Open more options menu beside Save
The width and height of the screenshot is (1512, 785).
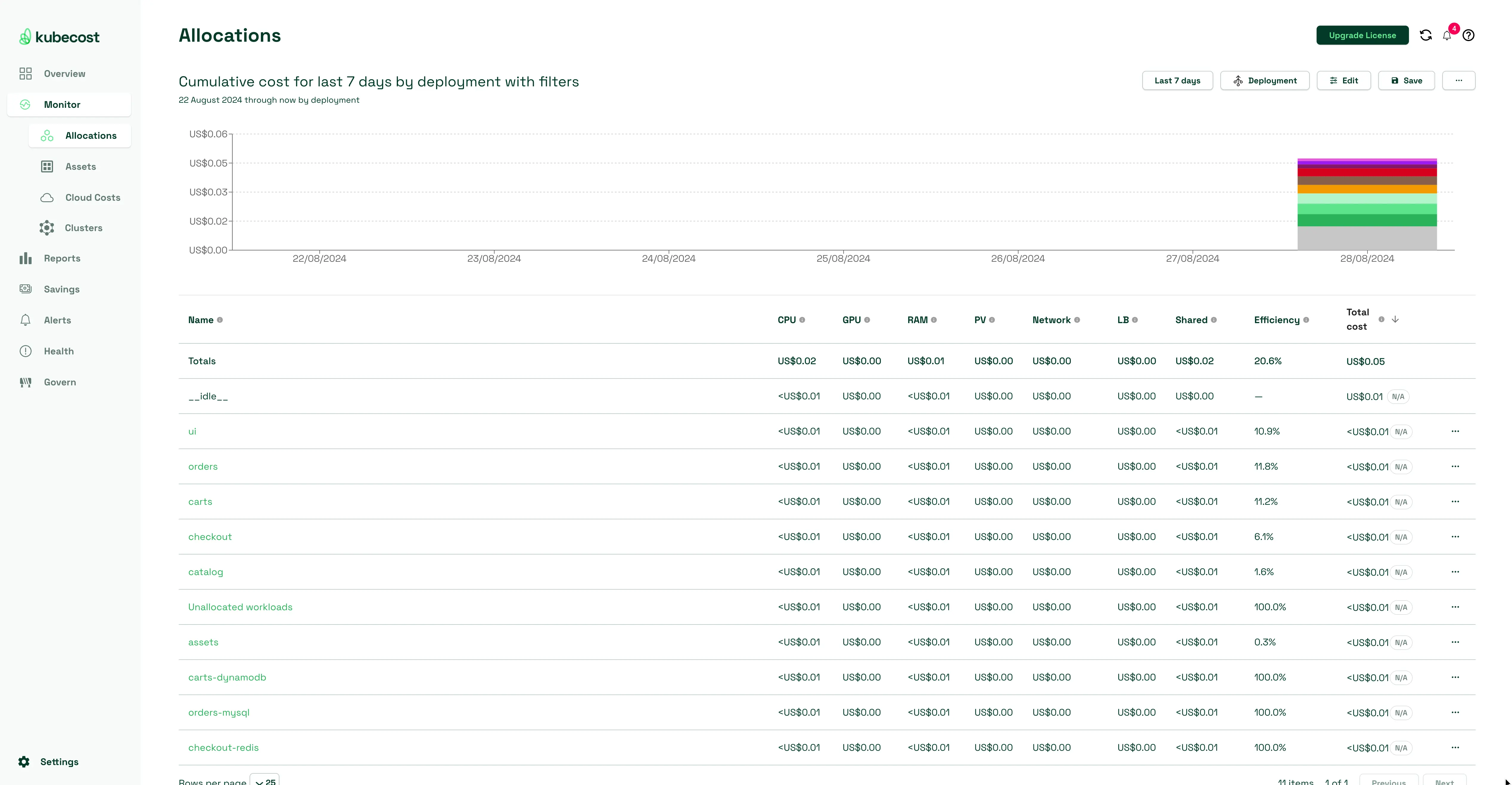pos(1459,80)
